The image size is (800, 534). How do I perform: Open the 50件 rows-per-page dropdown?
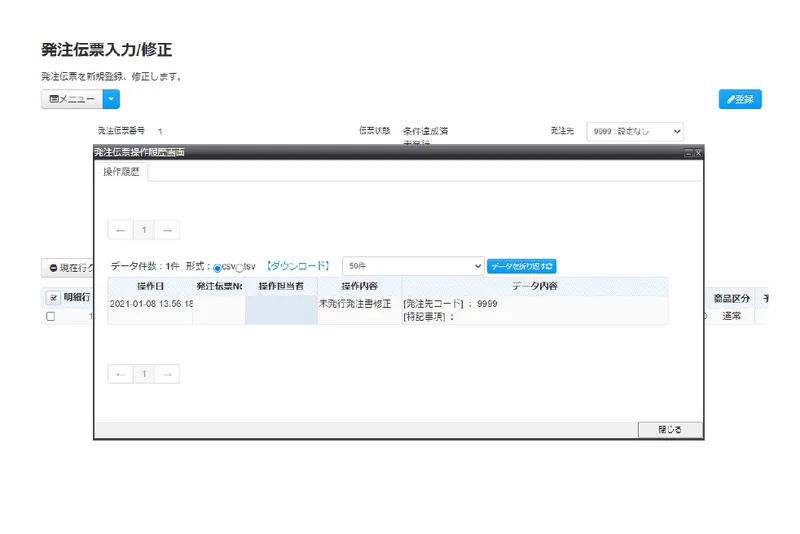413,266
